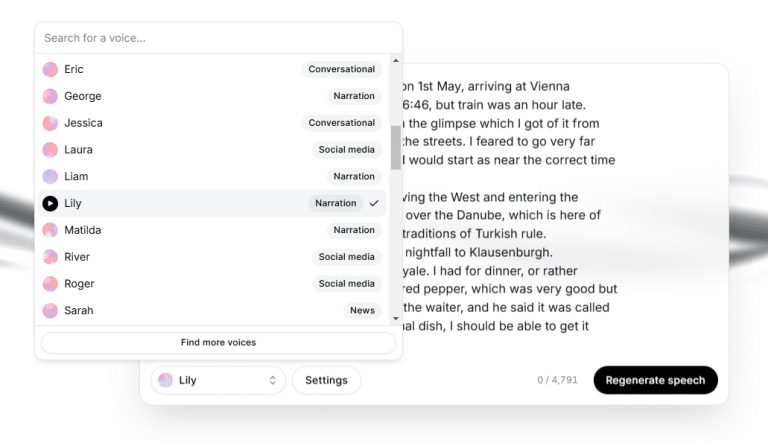Focus the Search for a voice field

pyautogui.click(x=218, y=38)
